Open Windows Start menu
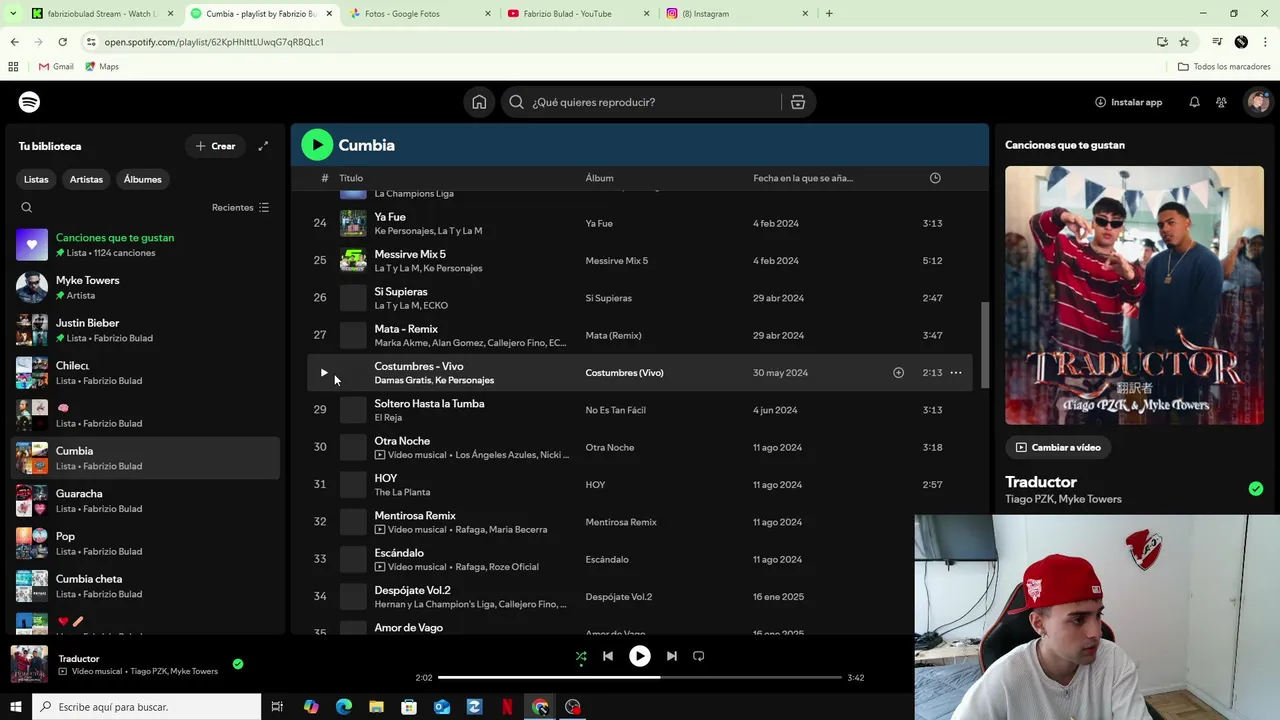Image resolution: width=1280 pixels, height=720 pixels. pyautogui.click(x=15, y=707)
